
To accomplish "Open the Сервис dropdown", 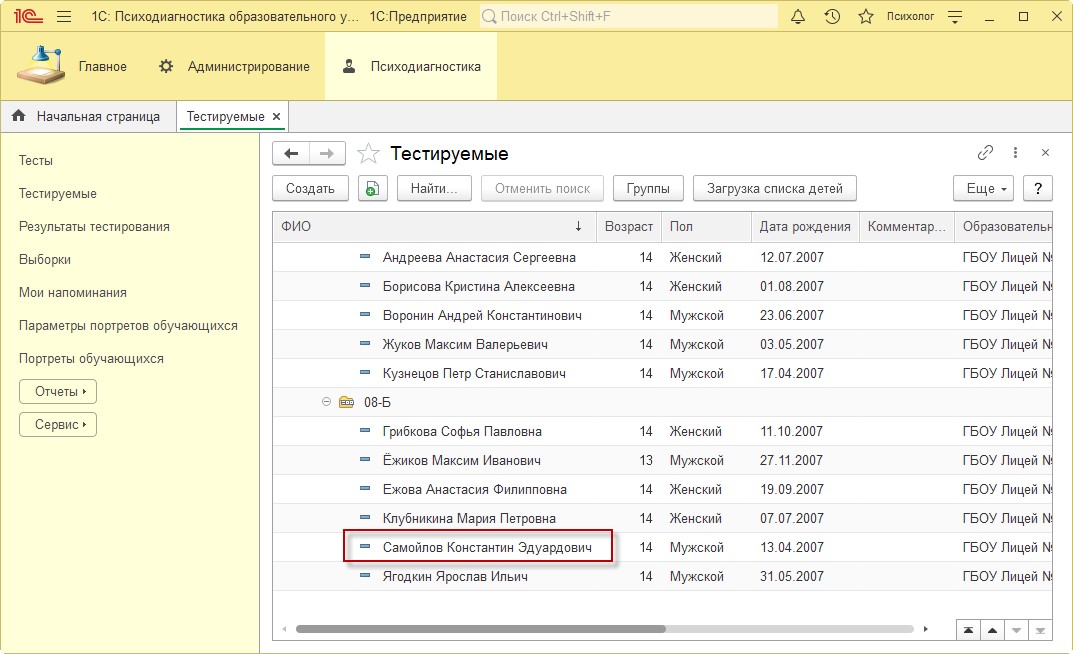I will click(58, 424).
